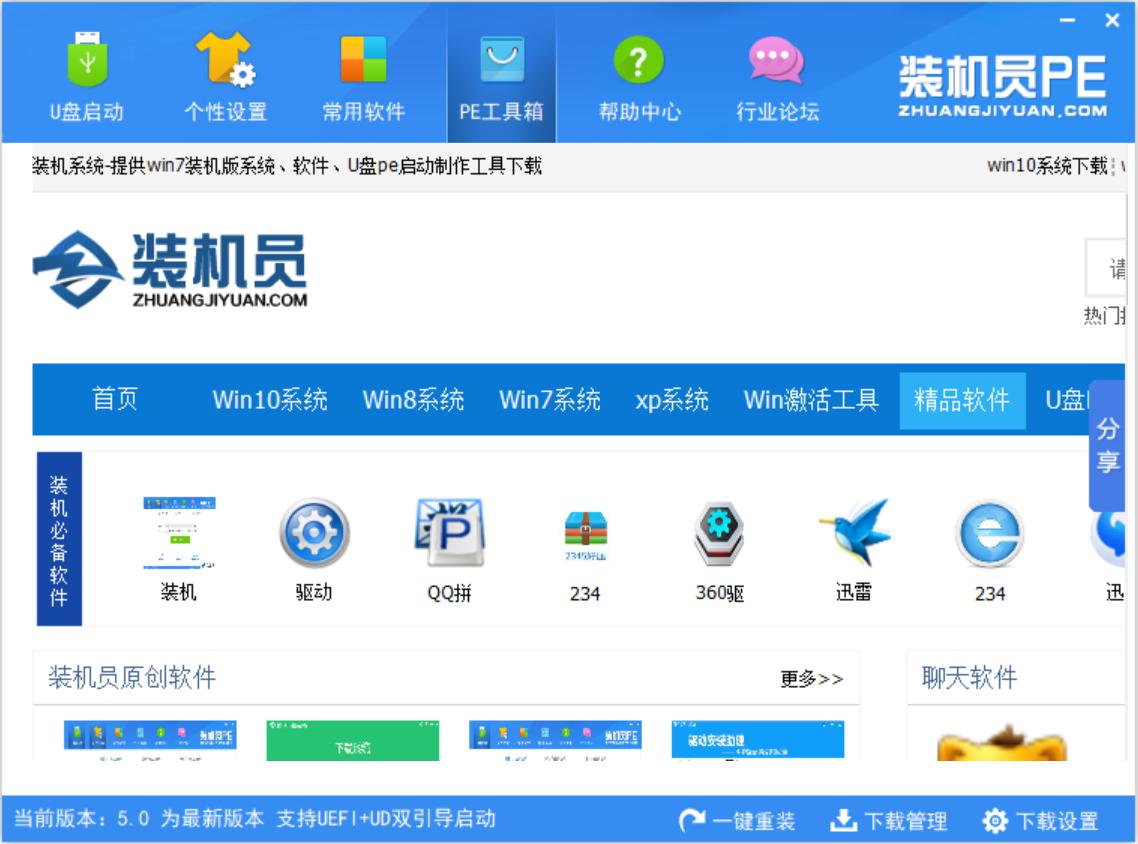Click 装机系统 headline text link
Viewport: 1138px width, 844px height.
pyautogui.click(x=287, y=165)
